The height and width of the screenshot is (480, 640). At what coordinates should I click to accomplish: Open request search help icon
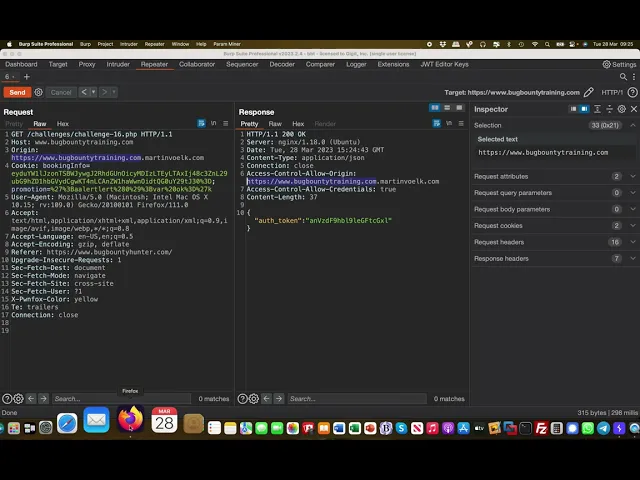tap(7, 399)
